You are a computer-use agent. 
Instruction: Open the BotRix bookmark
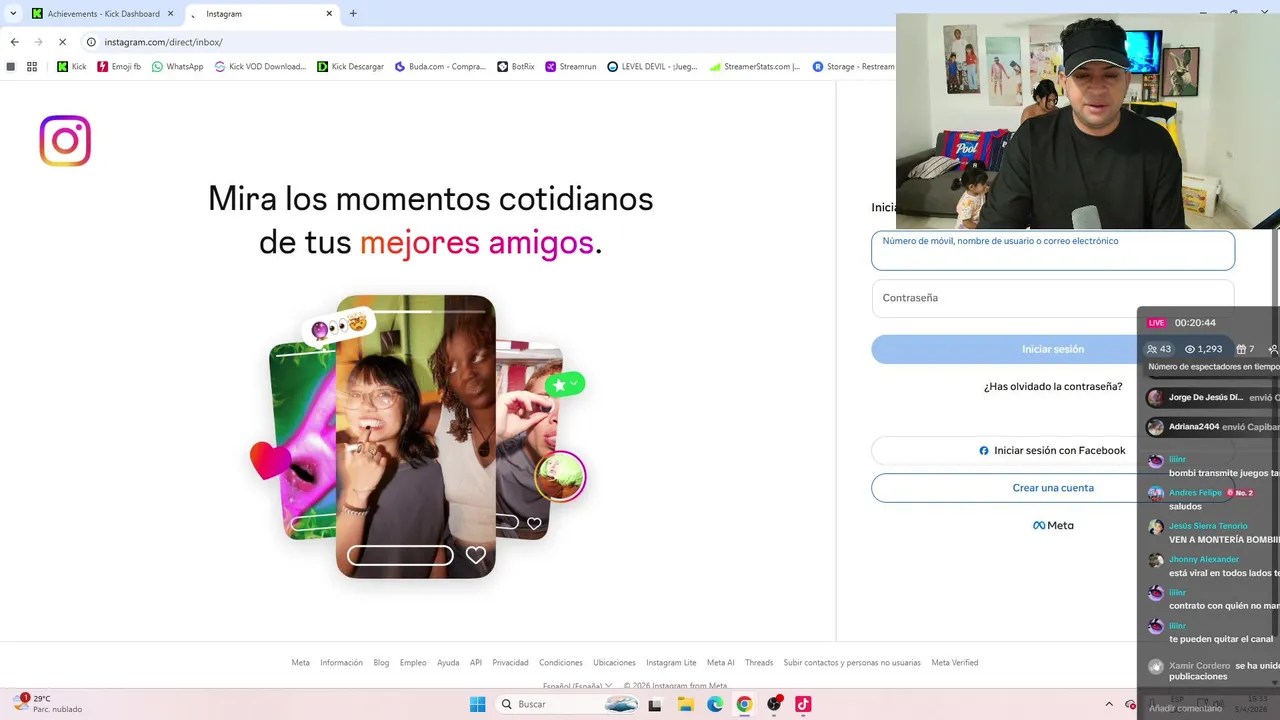[x=516, y=67]
